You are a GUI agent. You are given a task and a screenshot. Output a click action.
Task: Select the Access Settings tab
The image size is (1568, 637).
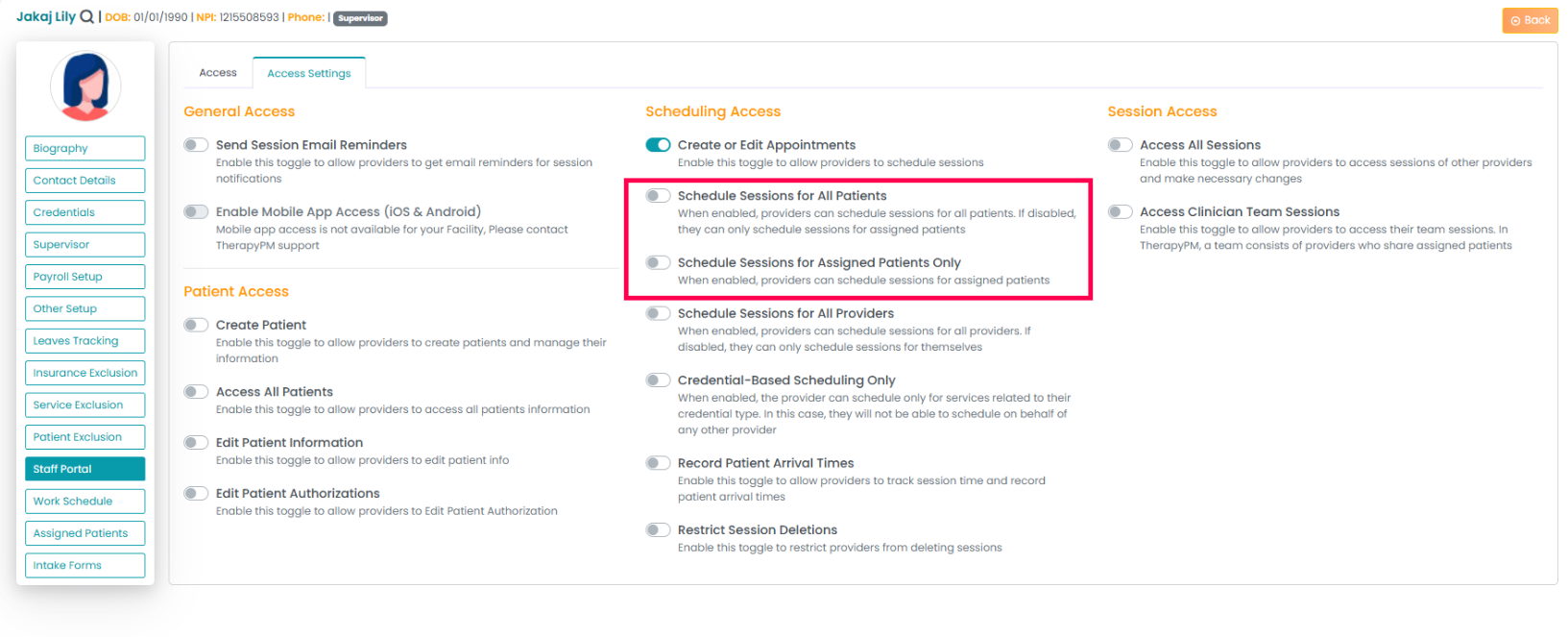pyautogui.click(x=308, y=73)
